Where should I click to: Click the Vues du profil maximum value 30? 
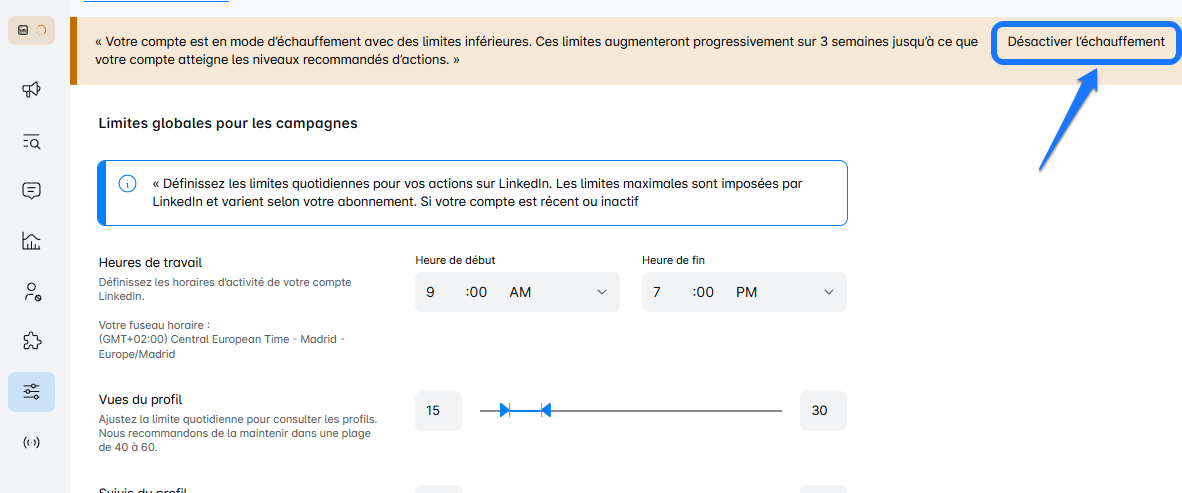(x=822, y=410)
